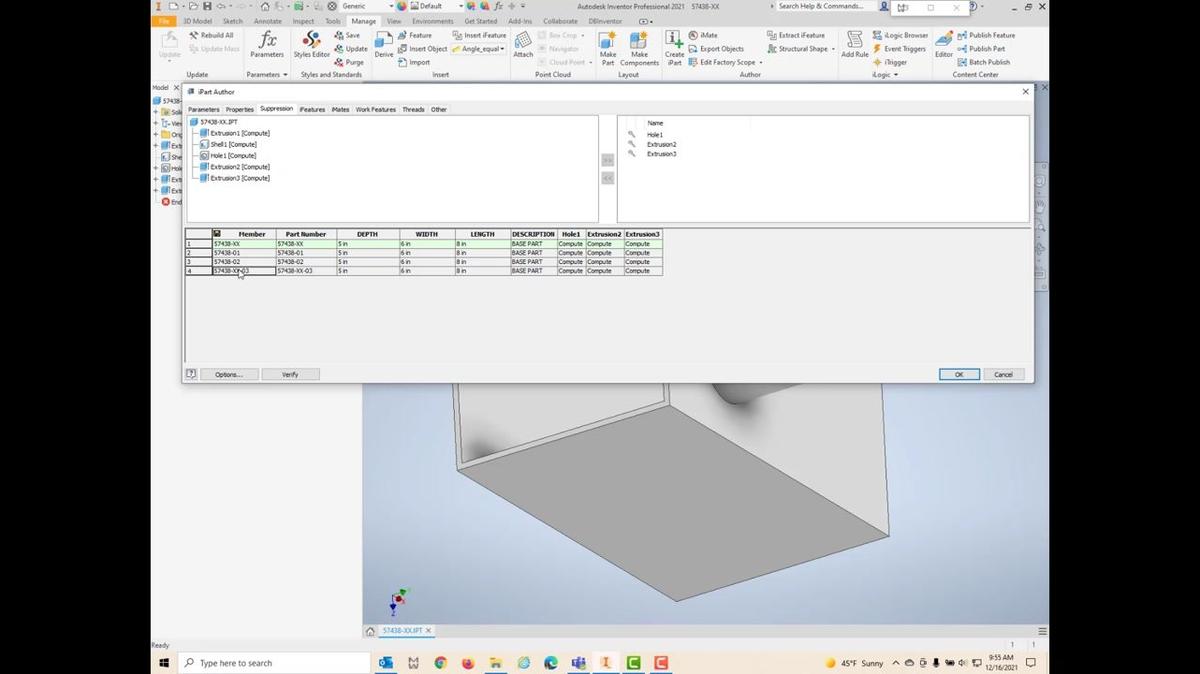This screenshot has width=1200, height=674.
Task: Click OK in iPart Author
Action: (x=959, y=374)
